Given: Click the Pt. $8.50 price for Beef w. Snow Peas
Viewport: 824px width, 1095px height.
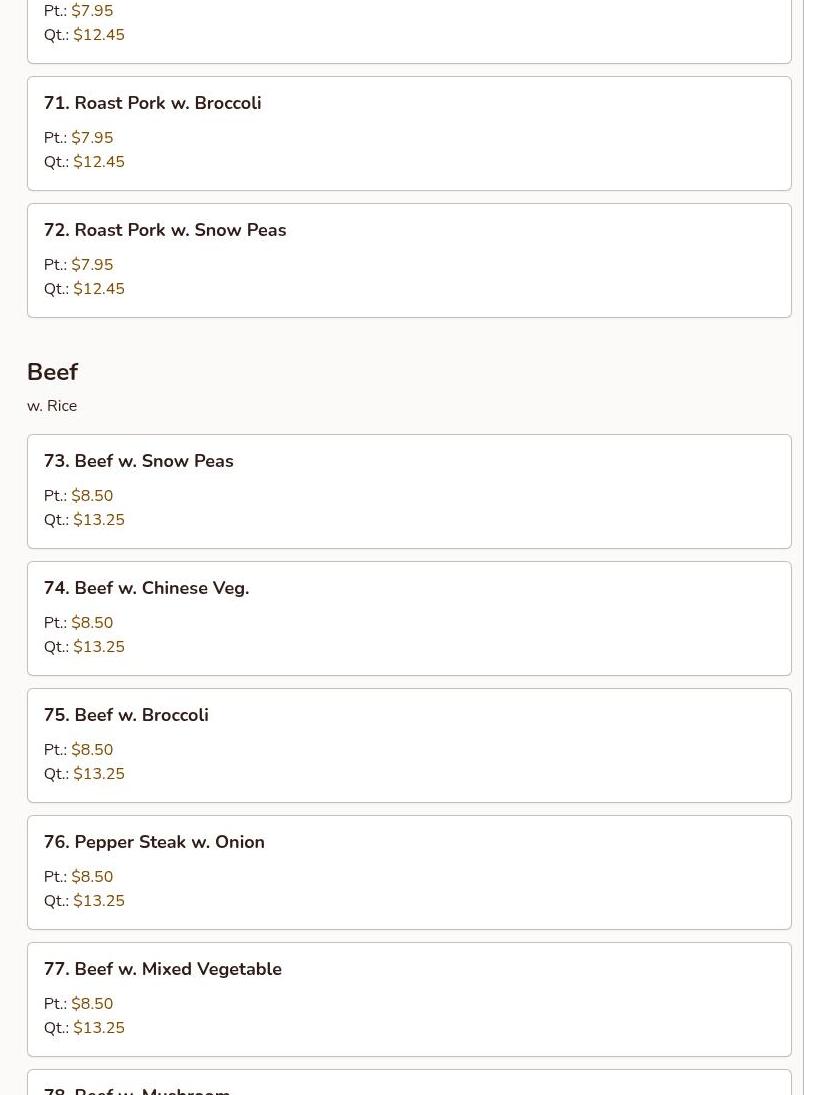Looking at the screenshot, I should (x=78, y=496).
